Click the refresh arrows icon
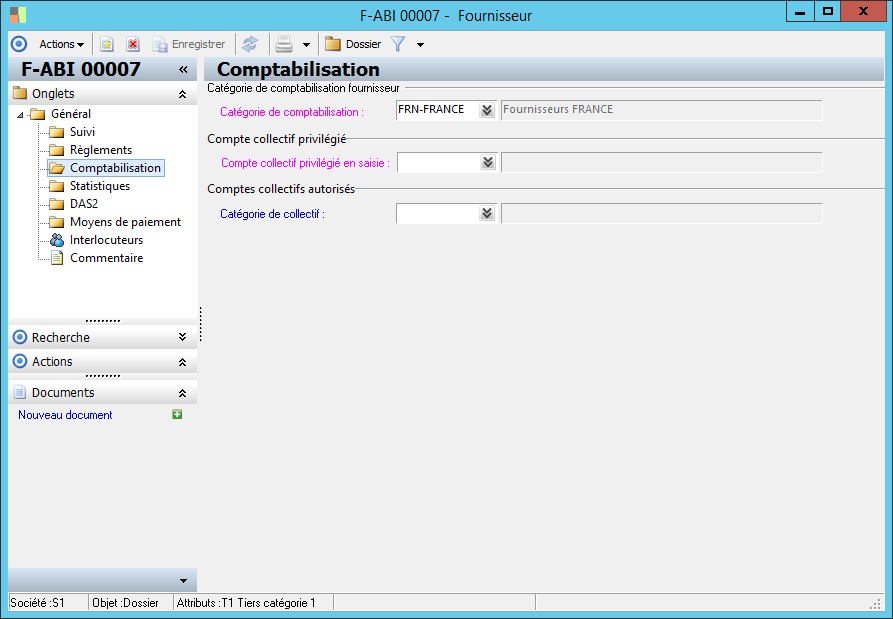 (x=250, y=44)
